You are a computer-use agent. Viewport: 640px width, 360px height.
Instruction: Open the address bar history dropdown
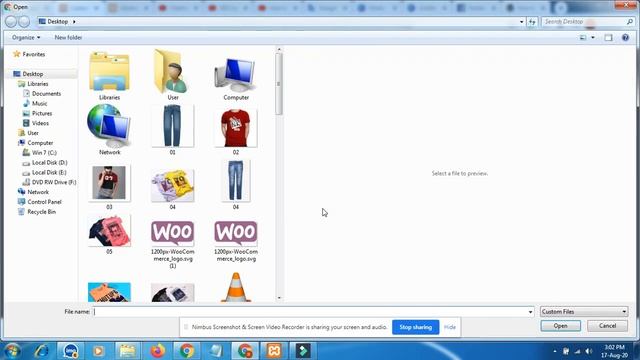point(521,22)
